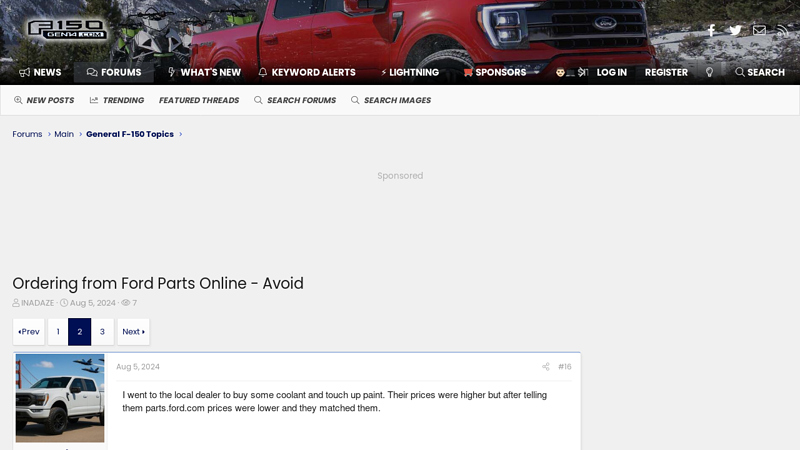
Task: Go to Main breadcrumb
Action: [64, 134]
